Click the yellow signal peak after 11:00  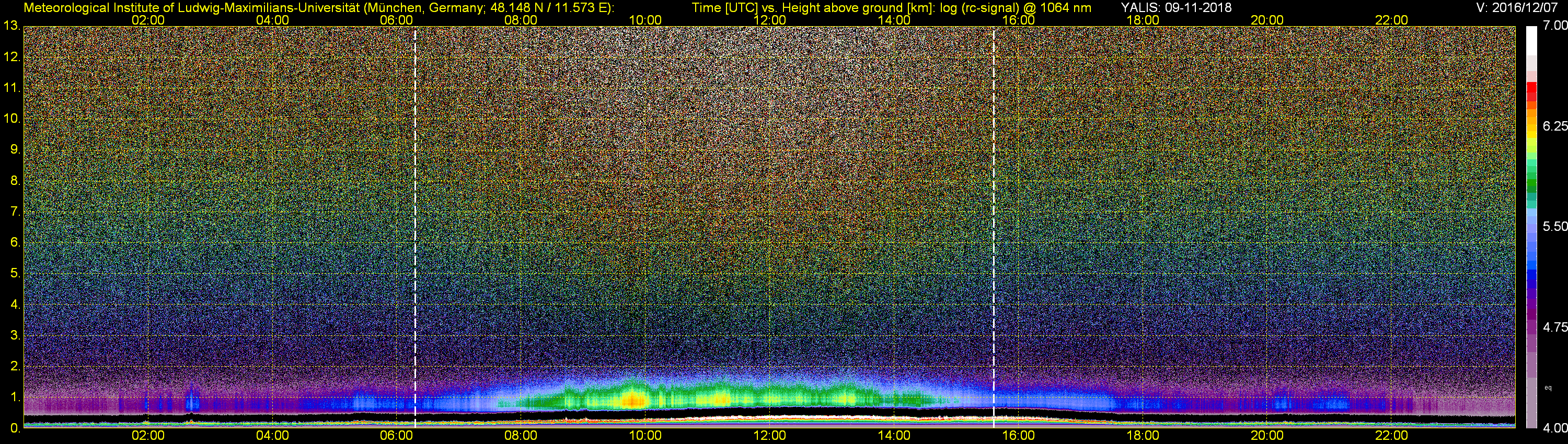point(721,400)
